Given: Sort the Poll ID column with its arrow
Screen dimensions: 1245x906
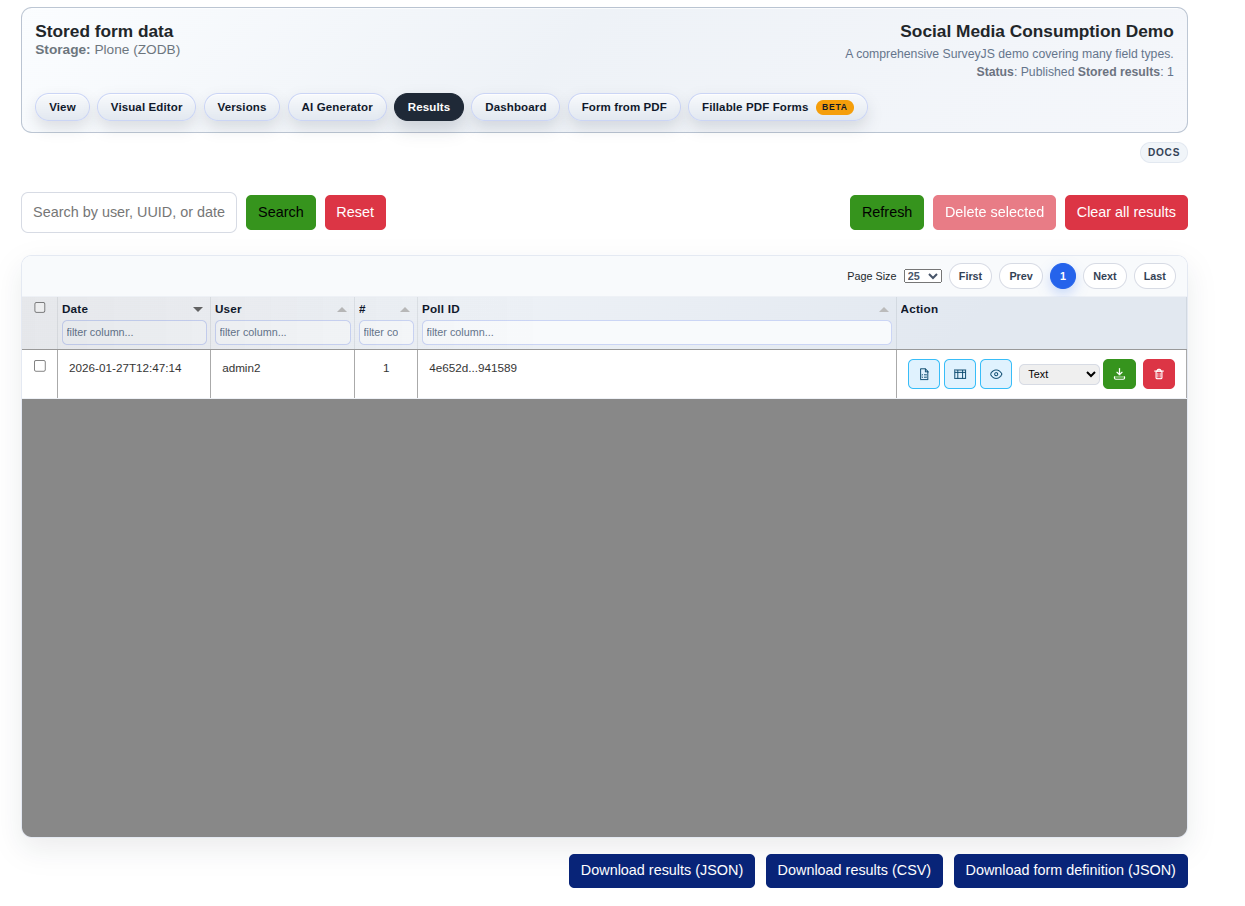Looking at the screenshot, I should pyautogui.click(x=884, y=310).
